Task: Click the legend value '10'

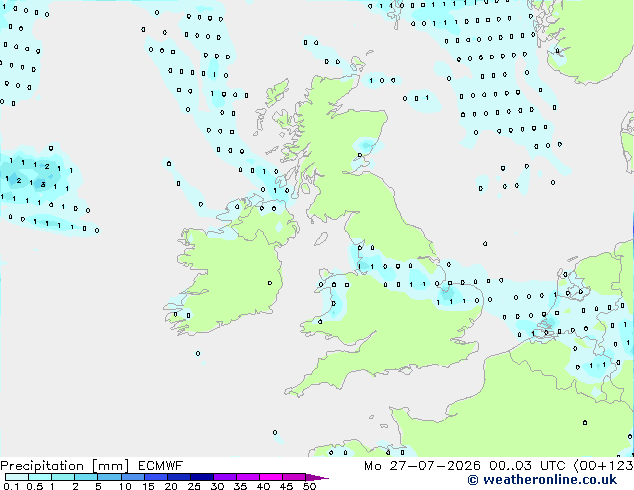Action: [125, 486]
